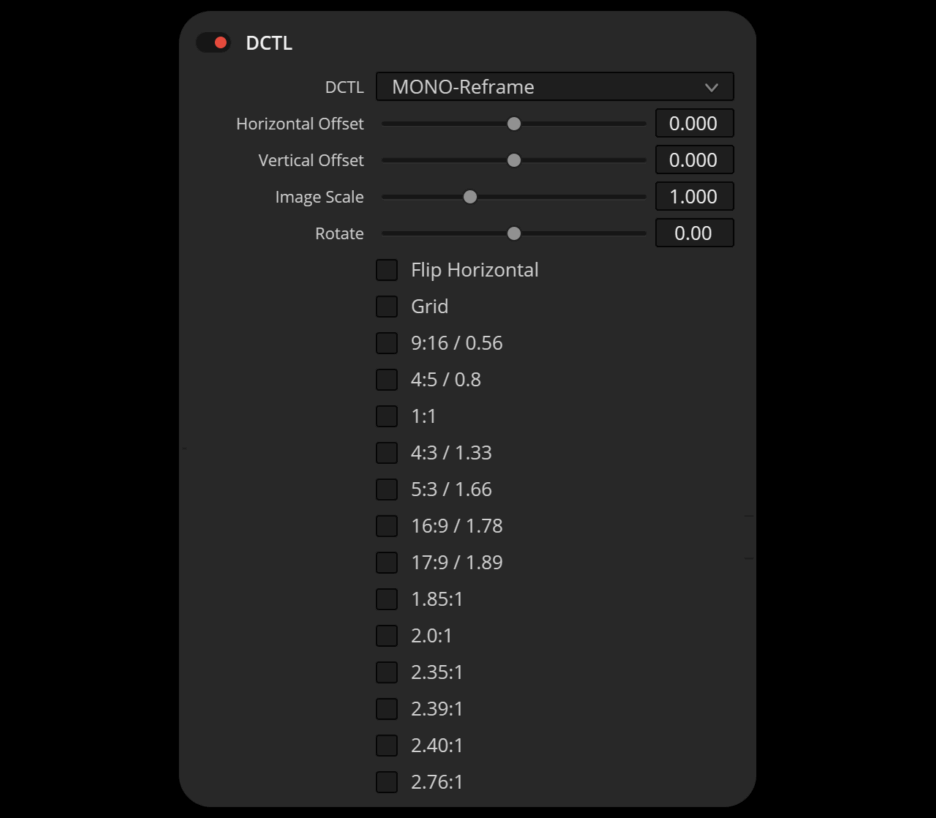This screenshot has width=936, height=818.
Task: Select the 1:1 aspect ratio checkbox
Action: click(387, 416)
